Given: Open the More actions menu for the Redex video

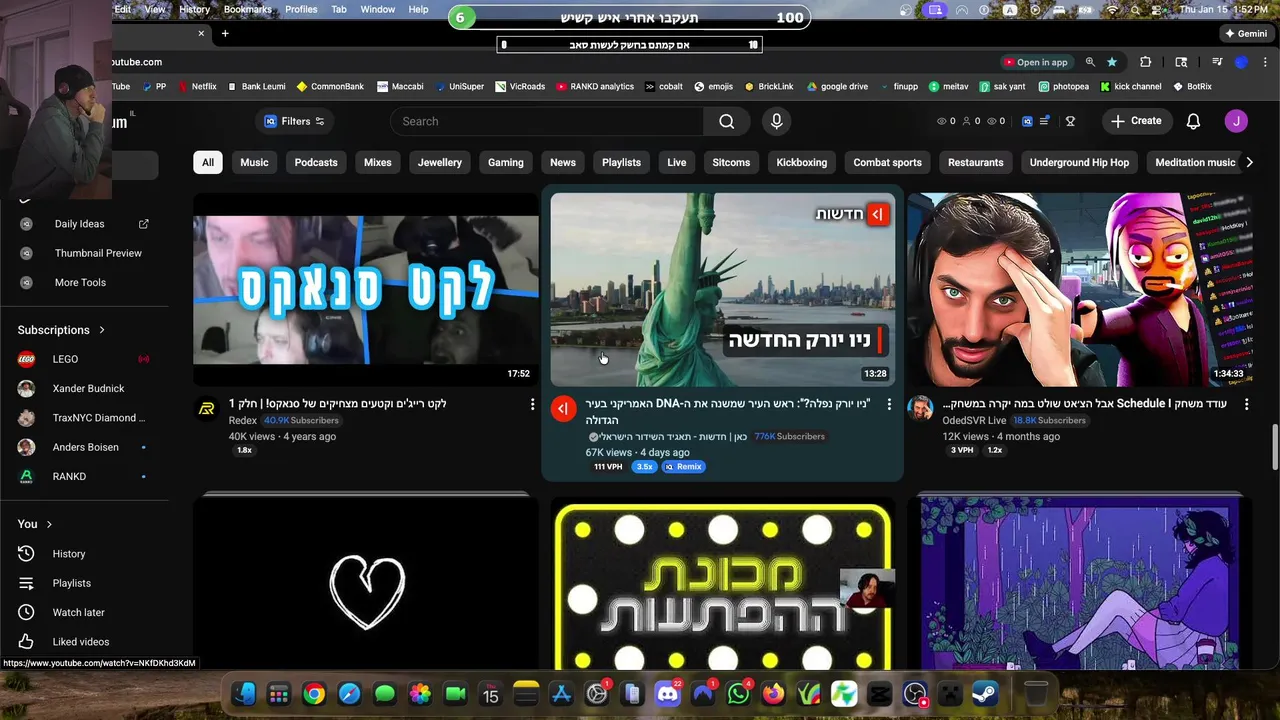Looking at the screenshot, I should (532, 404).
